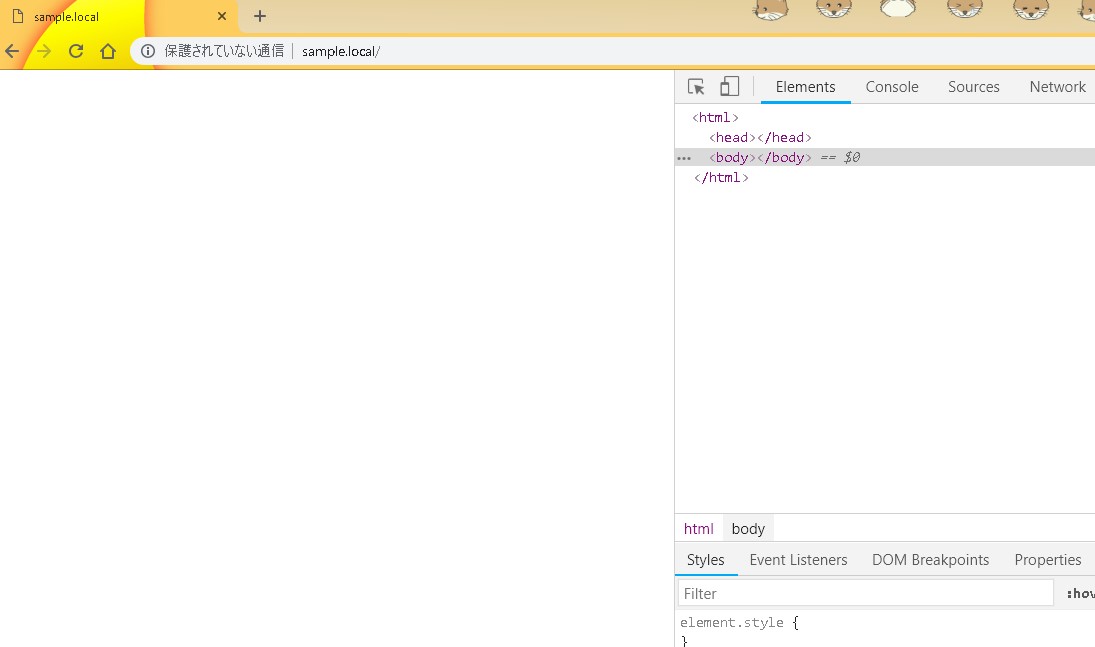Go to the home page icon
1095x647 pixels.
108,52
